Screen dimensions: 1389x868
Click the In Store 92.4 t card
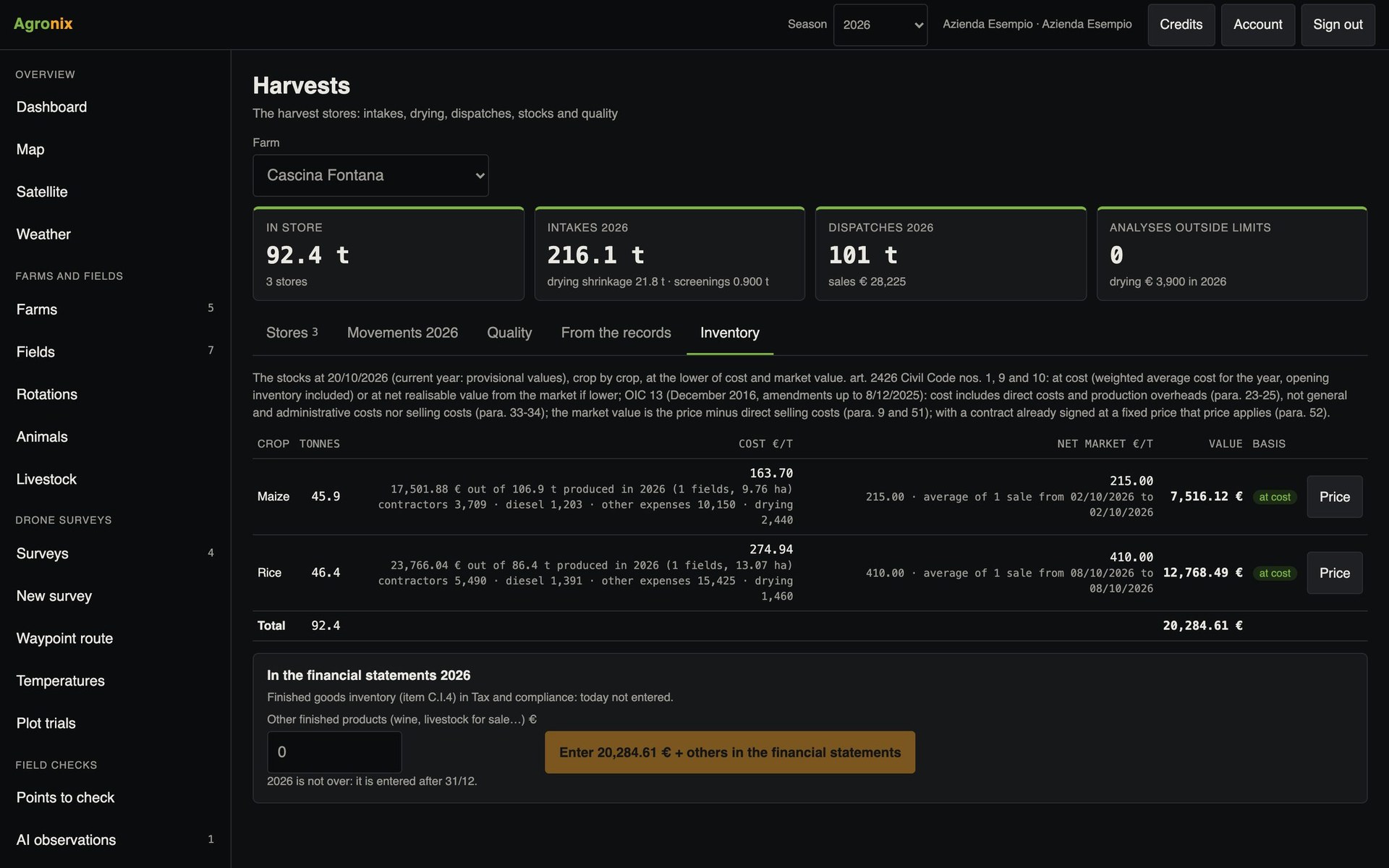pos(388,254)
